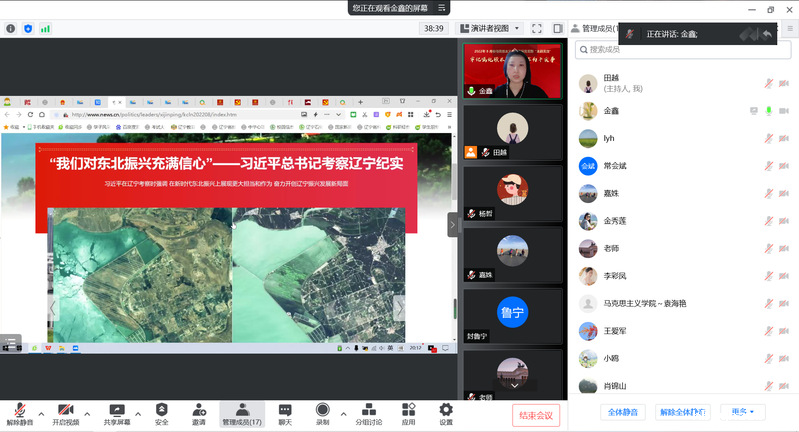Click the Share Screen (共享屏幕) icon

[116, 414]
